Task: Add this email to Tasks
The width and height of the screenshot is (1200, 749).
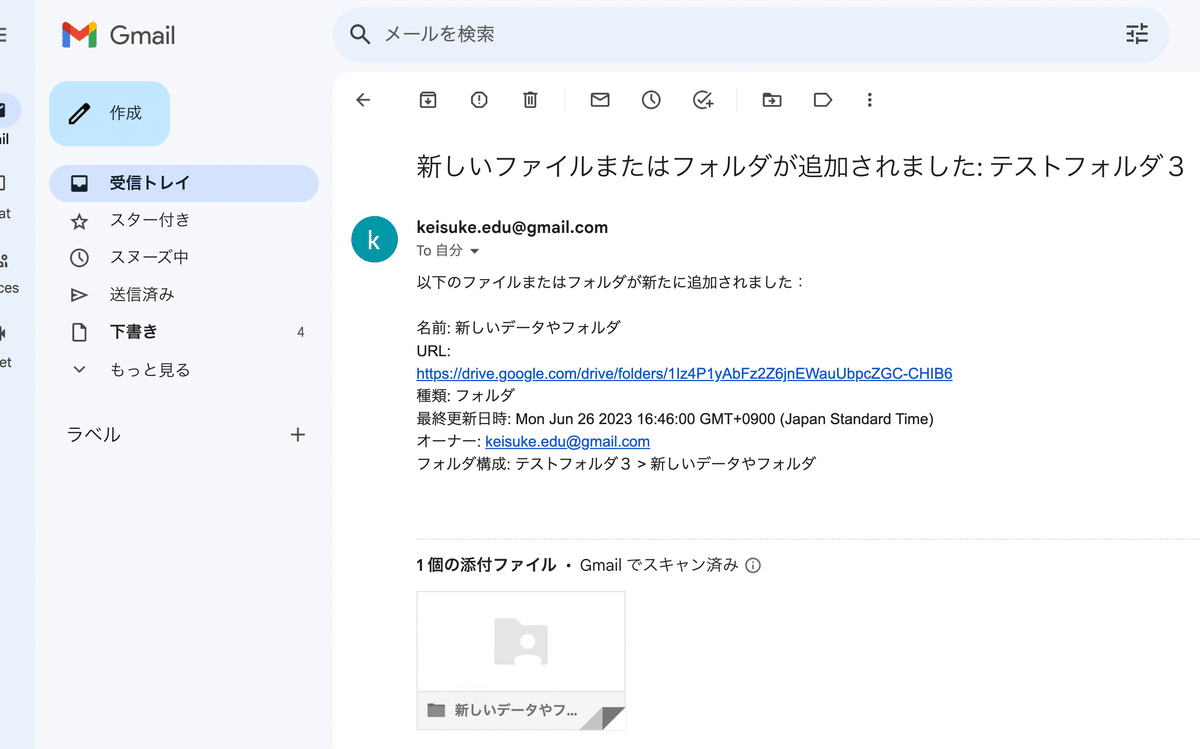Action: coord(703,100)
